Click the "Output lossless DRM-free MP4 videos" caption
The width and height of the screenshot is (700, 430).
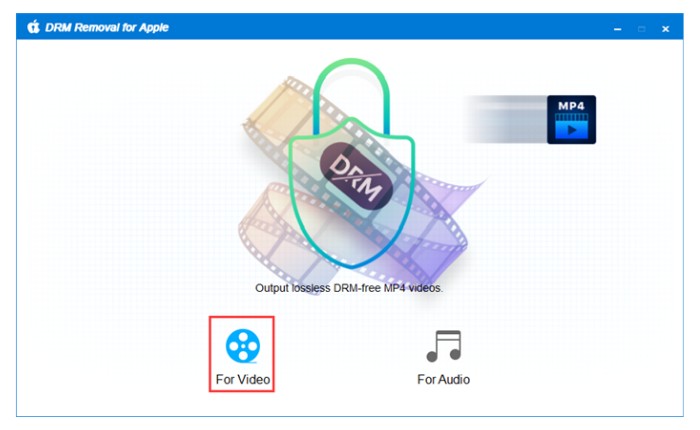(x=349, y=288)
